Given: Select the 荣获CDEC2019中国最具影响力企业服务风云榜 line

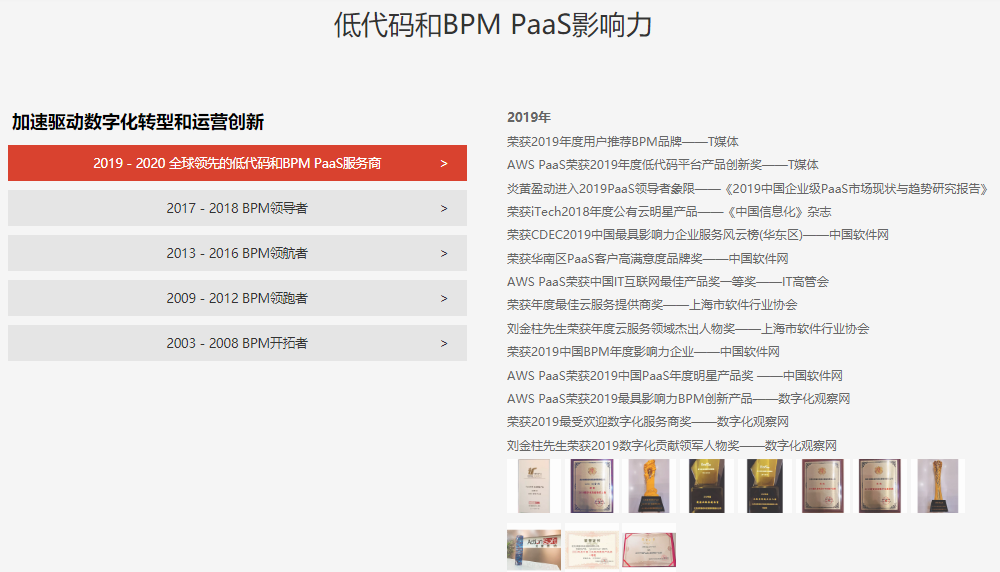Looking at the screenshot, I should (698, 235).
